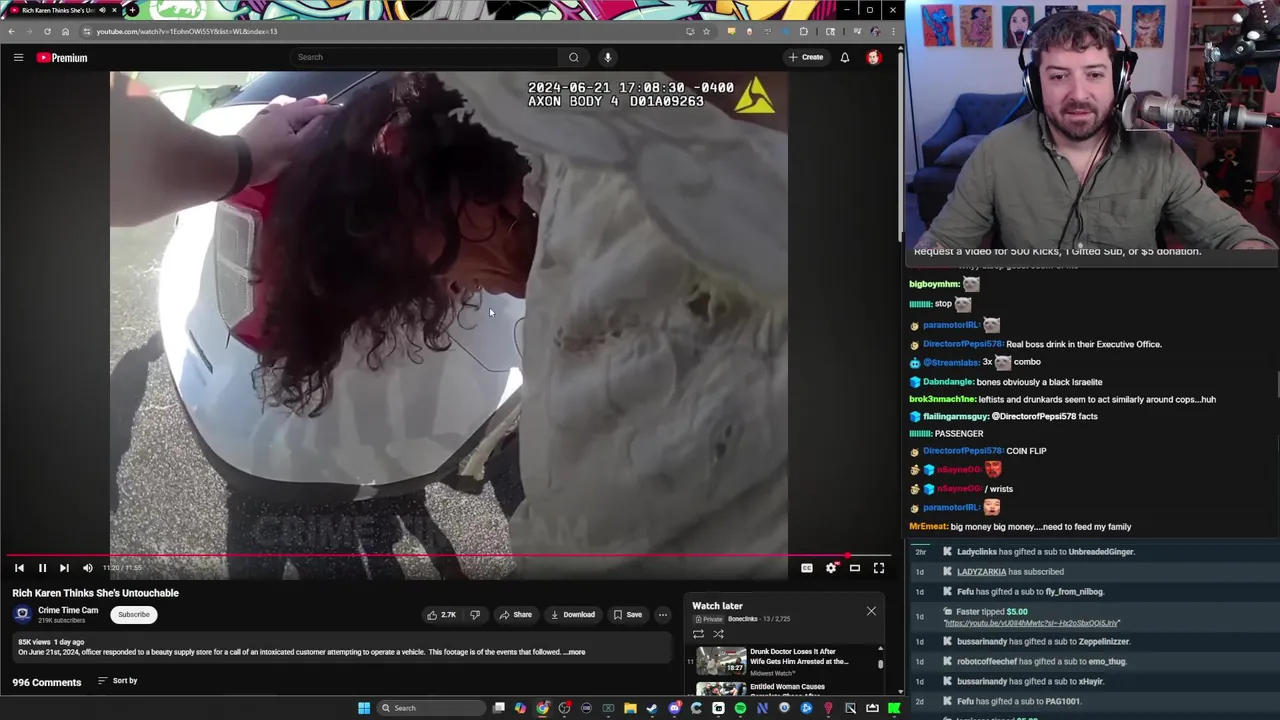The image size is (1280, 720).
Task: Expand description with ...more
Action: (x=575, y=652)
